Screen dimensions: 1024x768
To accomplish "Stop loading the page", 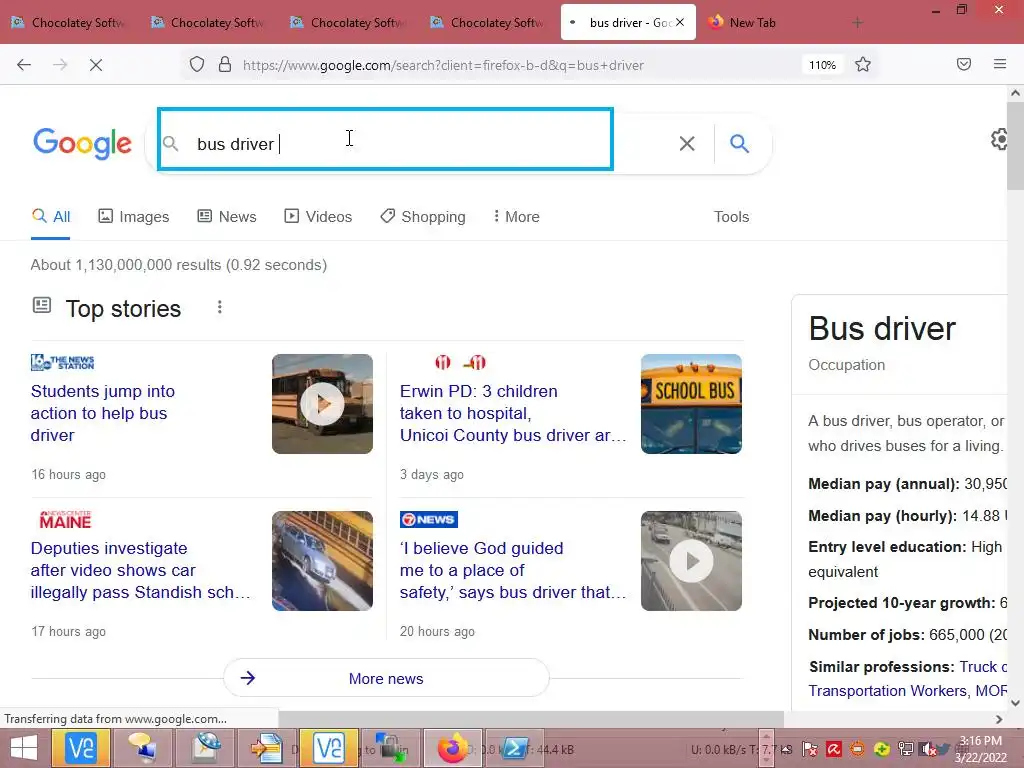I will (x=96, y=65).
